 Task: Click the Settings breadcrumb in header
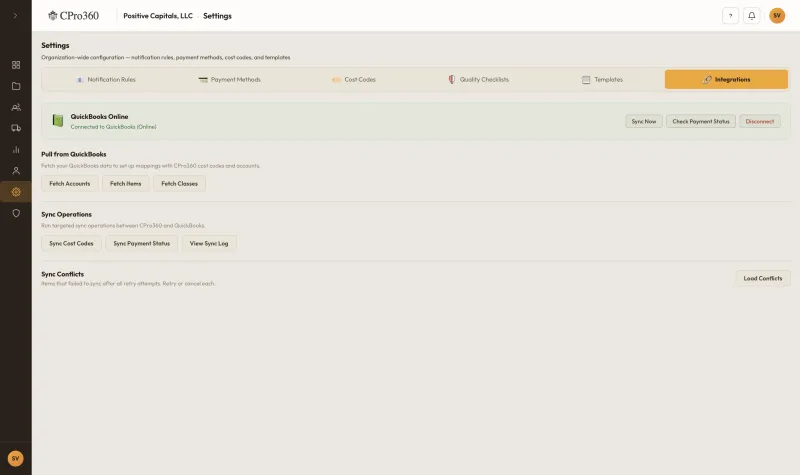[x=217, y=16]
